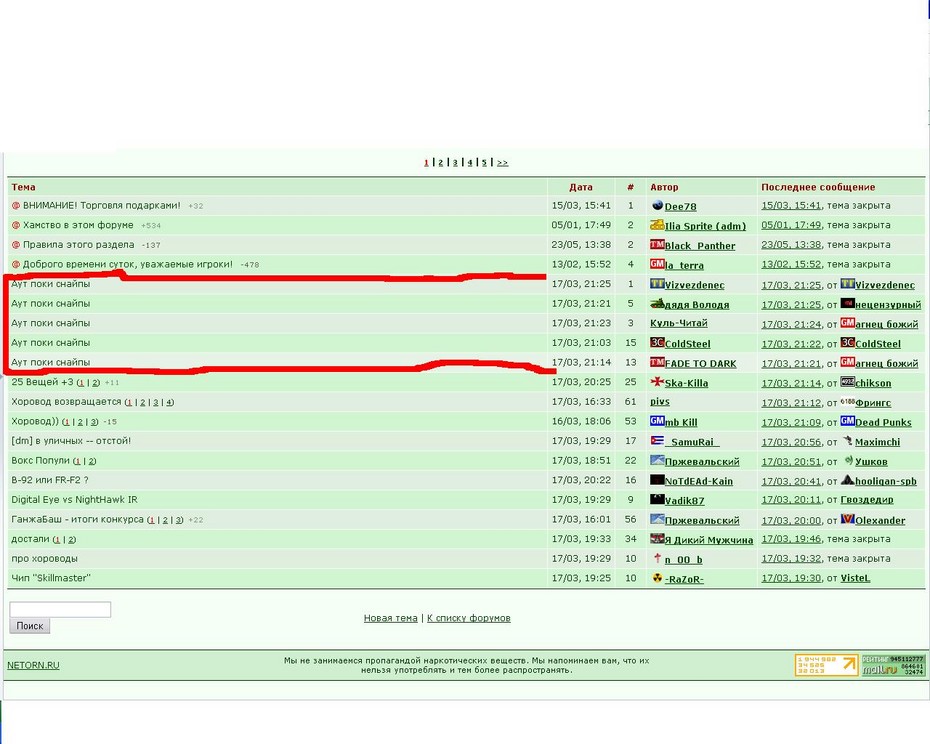This screenshot has width=930, height=744.
Task: Open topic Чип "Skillmaster"
Action: pos(51,578)
